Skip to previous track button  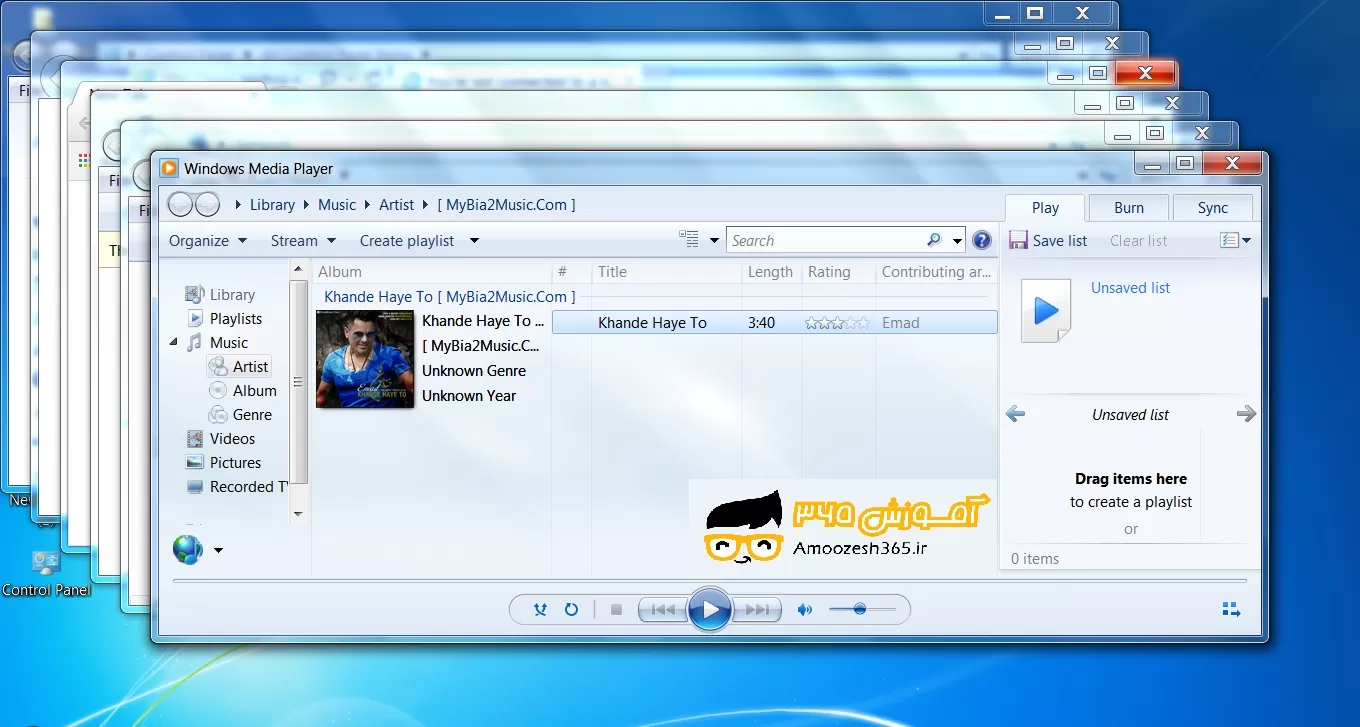(x=662, y=609)
